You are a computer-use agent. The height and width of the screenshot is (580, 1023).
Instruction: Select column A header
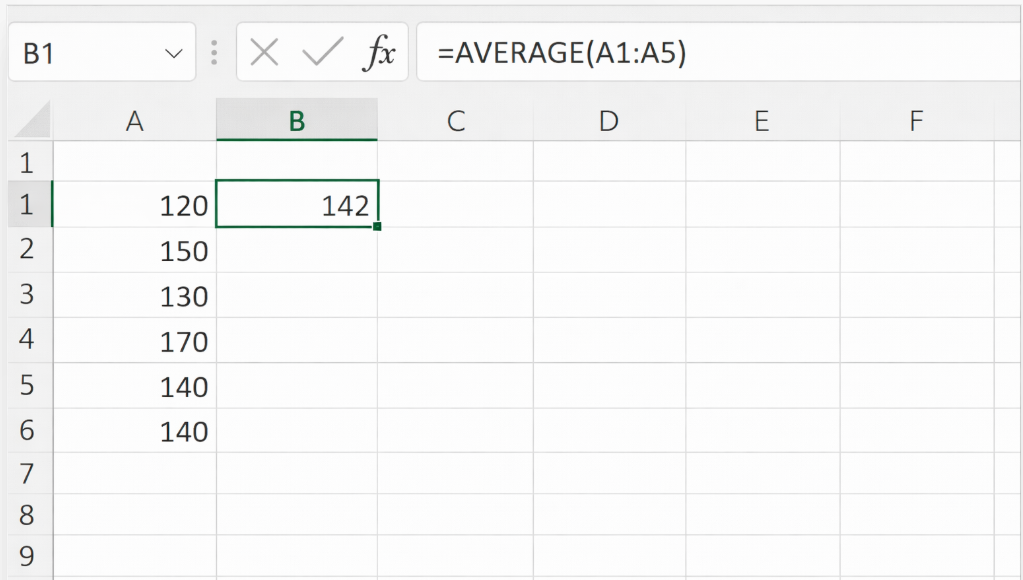click(x=134, y=121)
